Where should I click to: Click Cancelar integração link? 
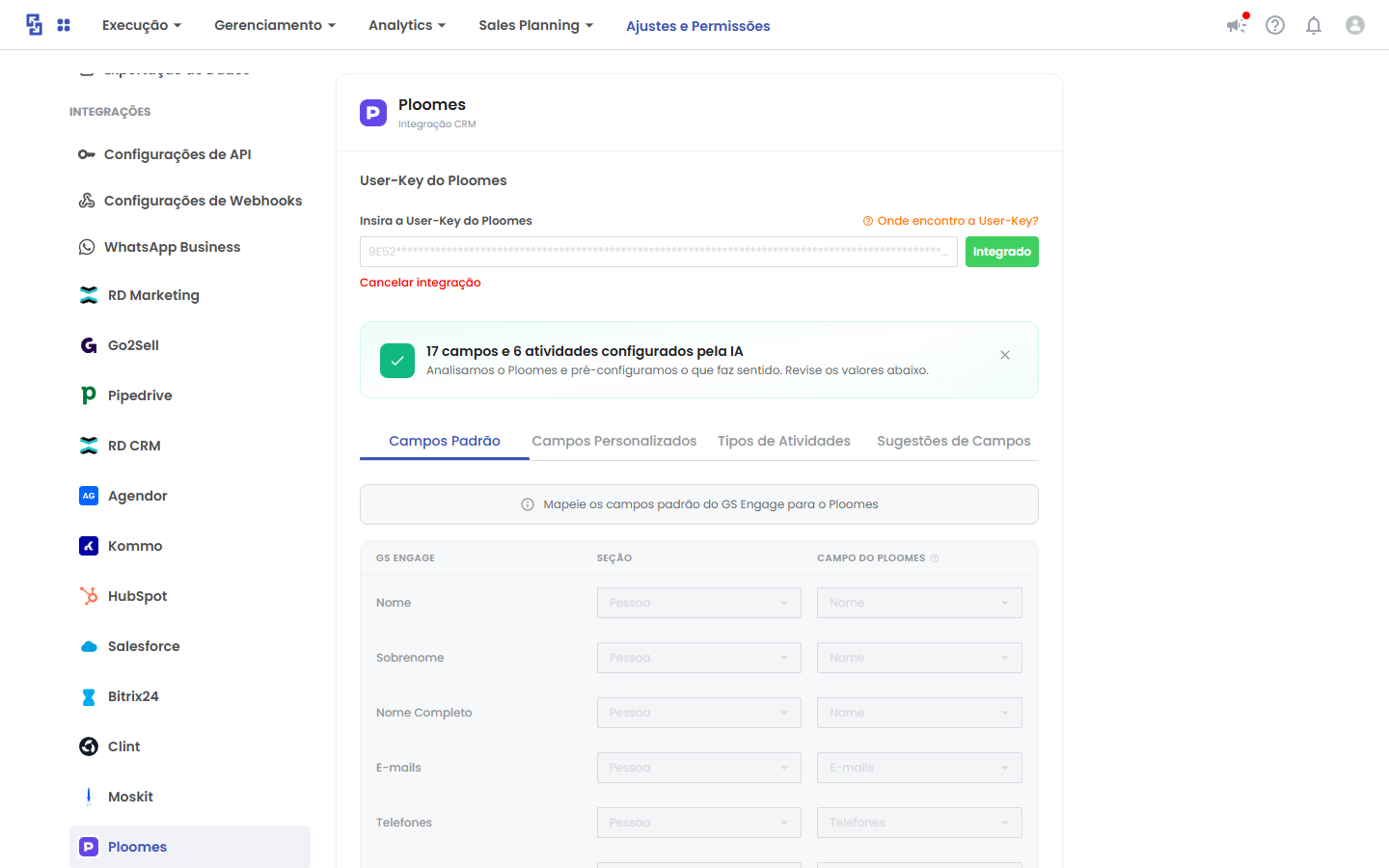[421, 283]
